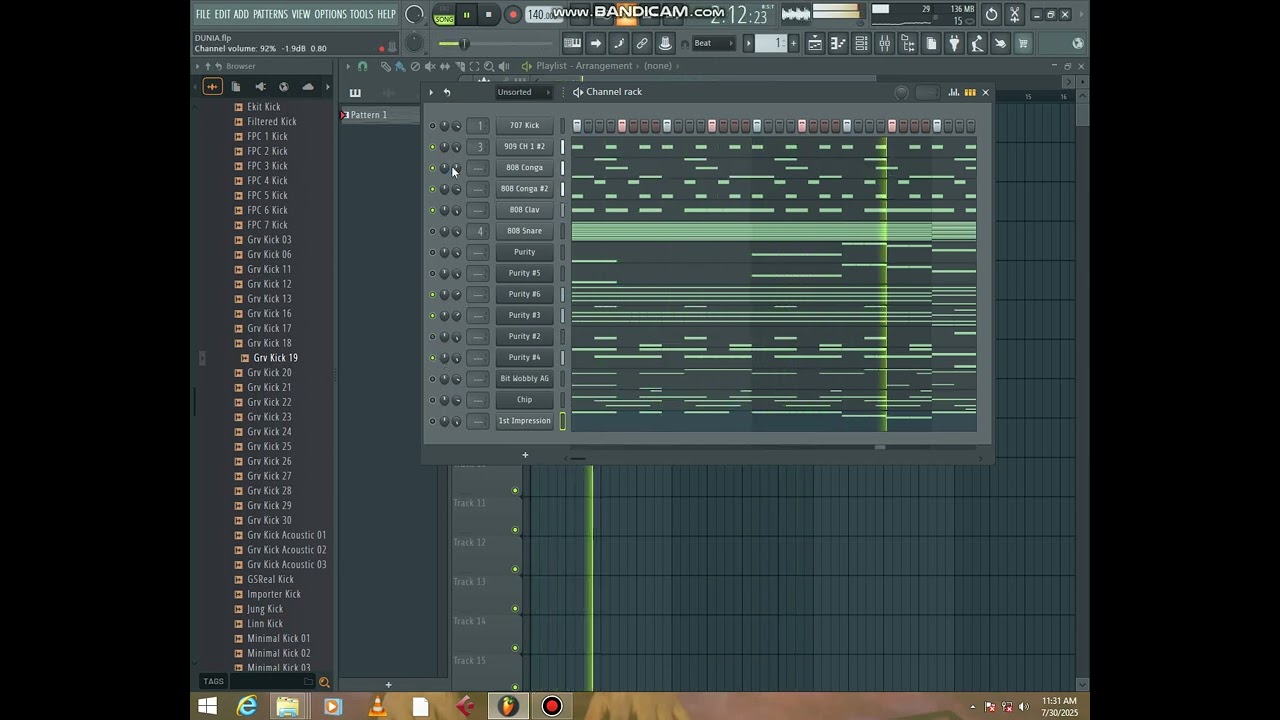Screen dimensions: 1280x720
Task: Toggle the magnet snap icon in Playlist
Action: [x=362, y=66]
